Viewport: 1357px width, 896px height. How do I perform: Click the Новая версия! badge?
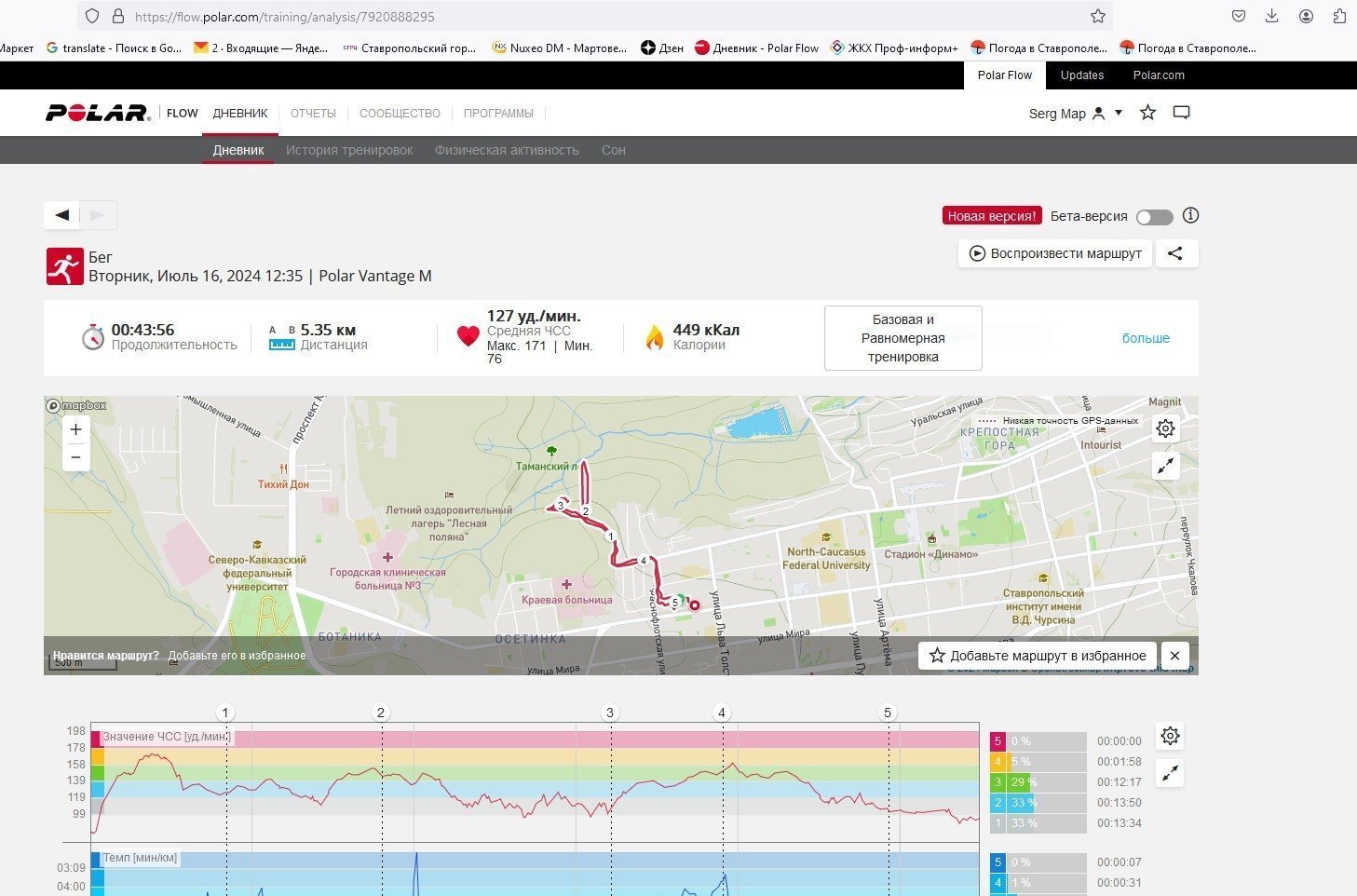(x=991, y=216)
